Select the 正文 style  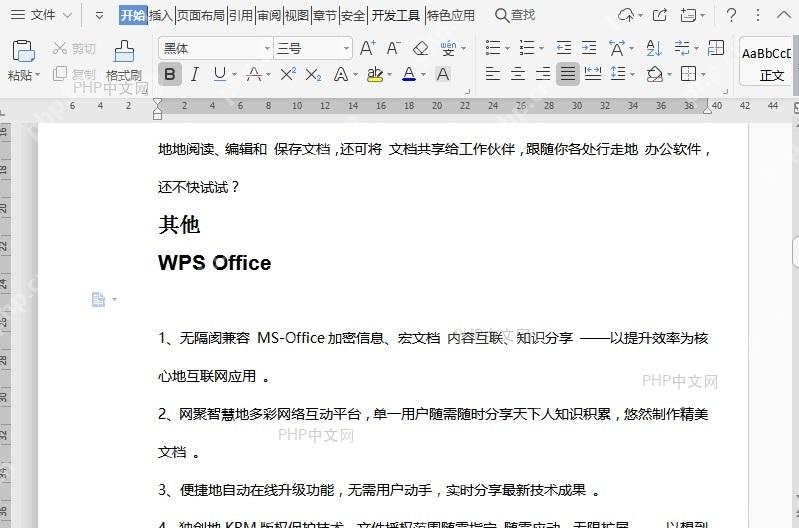(x=766, y=63)
